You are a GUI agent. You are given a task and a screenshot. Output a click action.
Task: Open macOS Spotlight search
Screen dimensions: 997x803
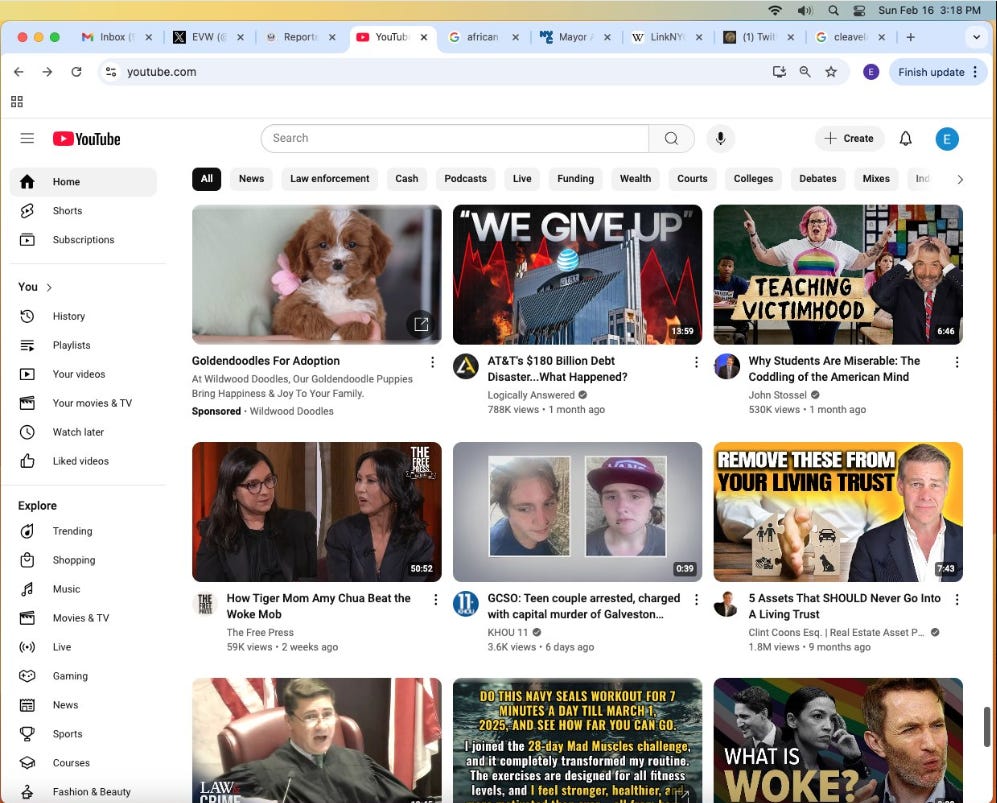click(x=833, y=10)
